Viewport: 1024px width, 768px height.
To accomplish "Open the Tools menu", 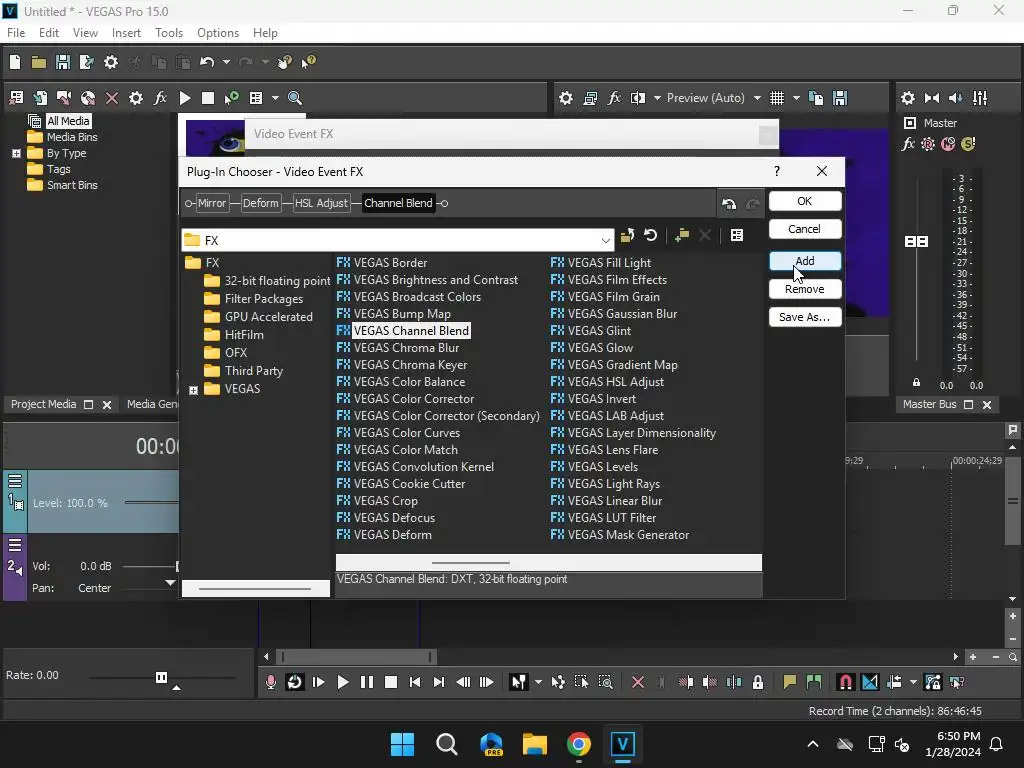I will [168, 33].
